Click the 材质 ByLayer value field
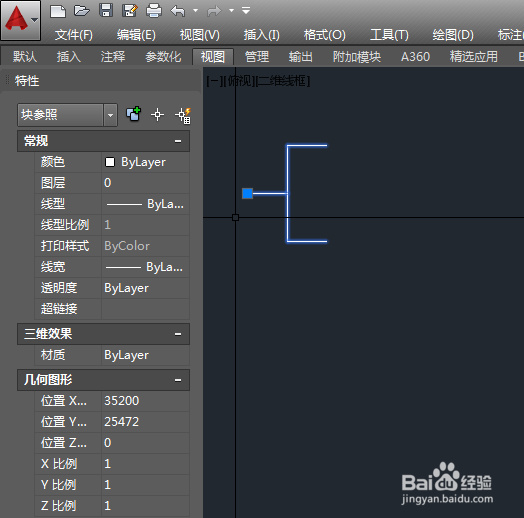The image size is (524, 518). point(145,355)
